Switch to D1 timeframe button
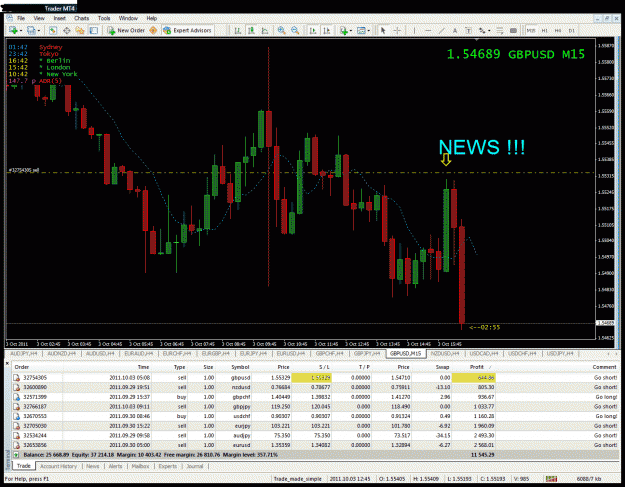Screen dimensions: 625x487 (x=572, y=31)
